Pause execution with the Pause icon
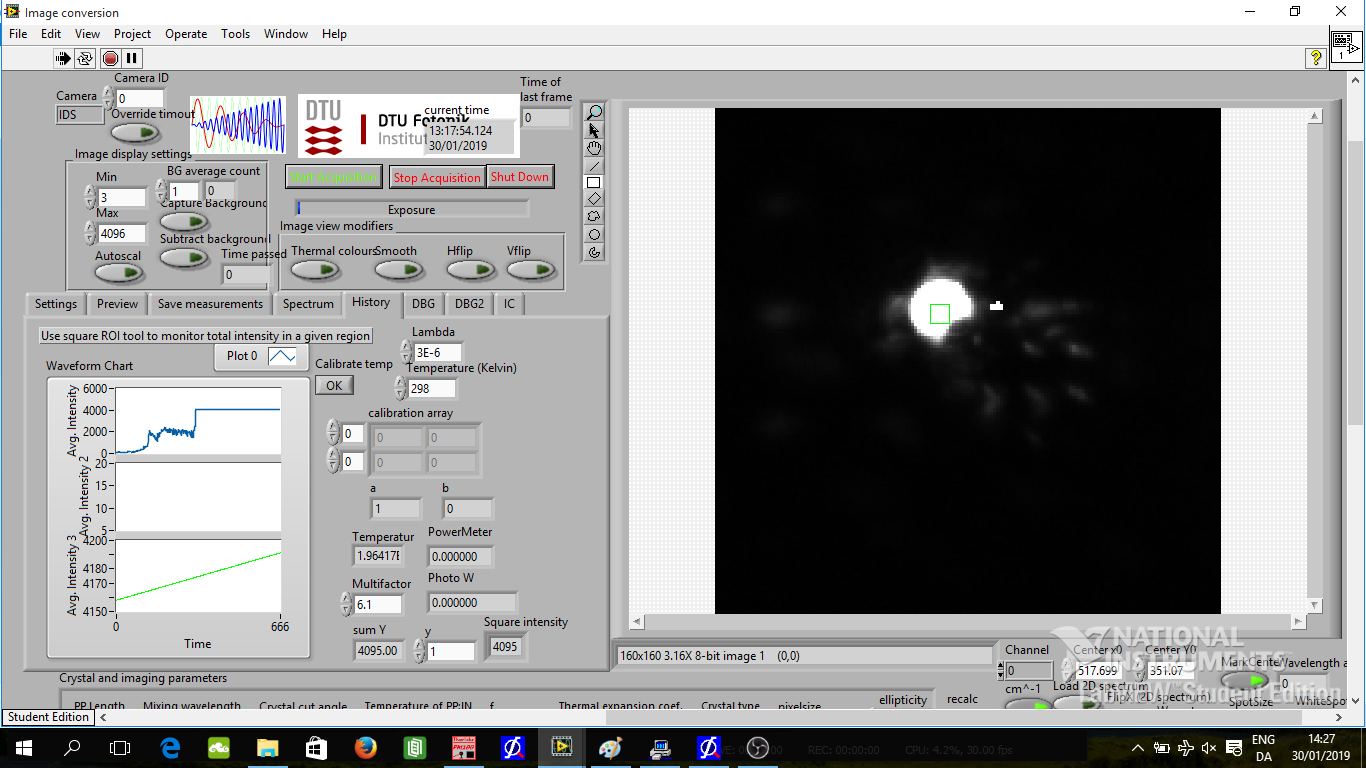Viewport: 1366px width, 768px height. pos(131,59)
